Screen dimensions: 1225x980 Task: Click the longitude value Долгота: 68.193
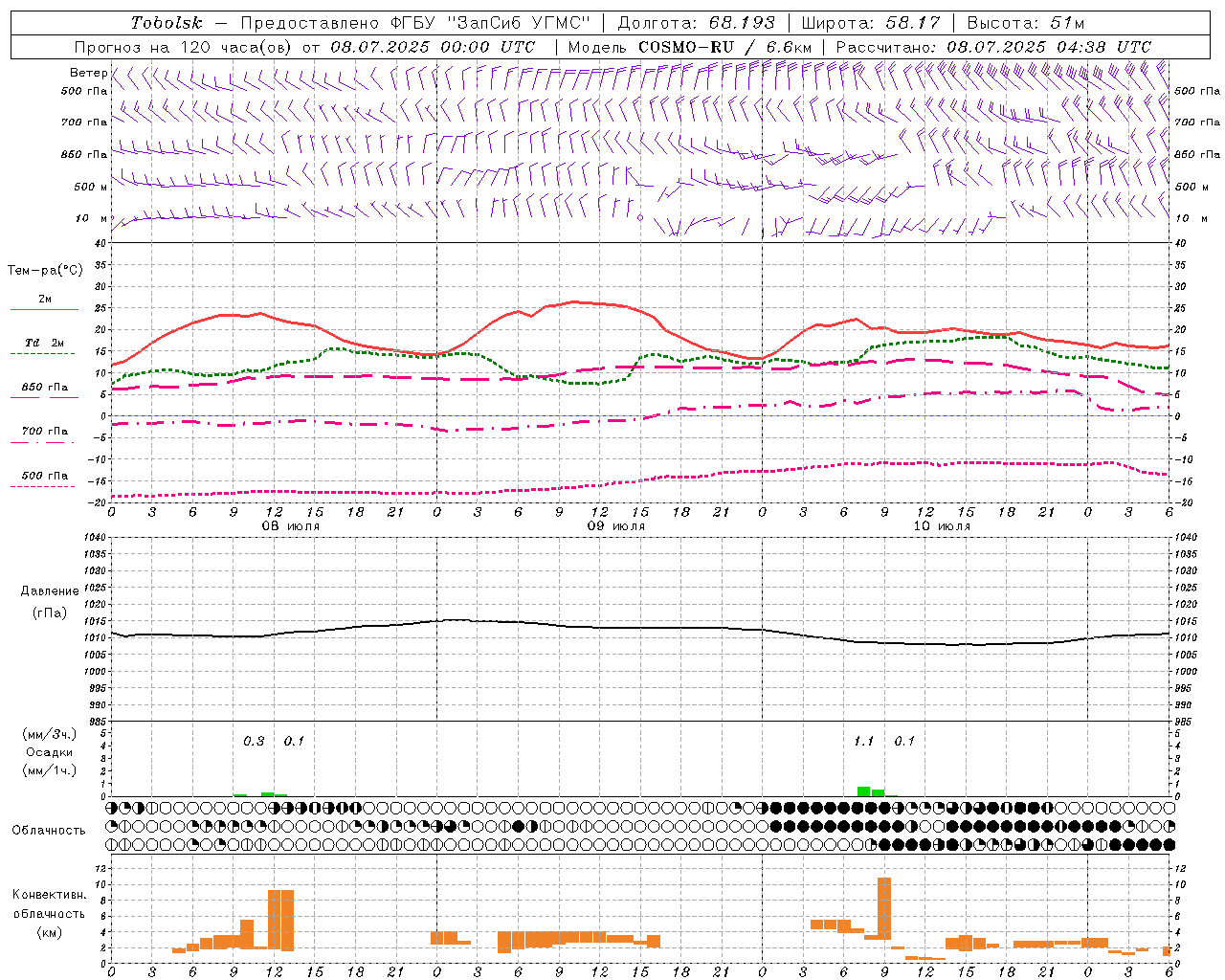pyautogui.click(x=697, y=23)
